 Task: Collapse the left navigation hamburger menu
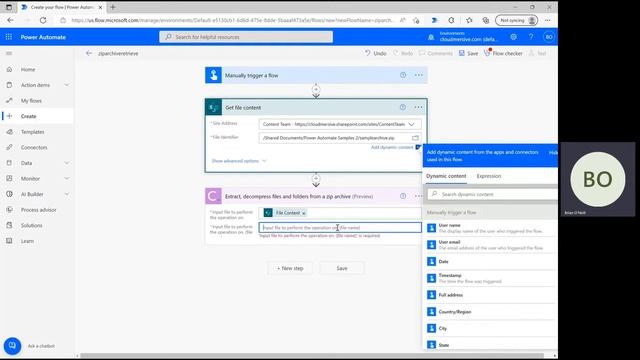coord(9,53)
